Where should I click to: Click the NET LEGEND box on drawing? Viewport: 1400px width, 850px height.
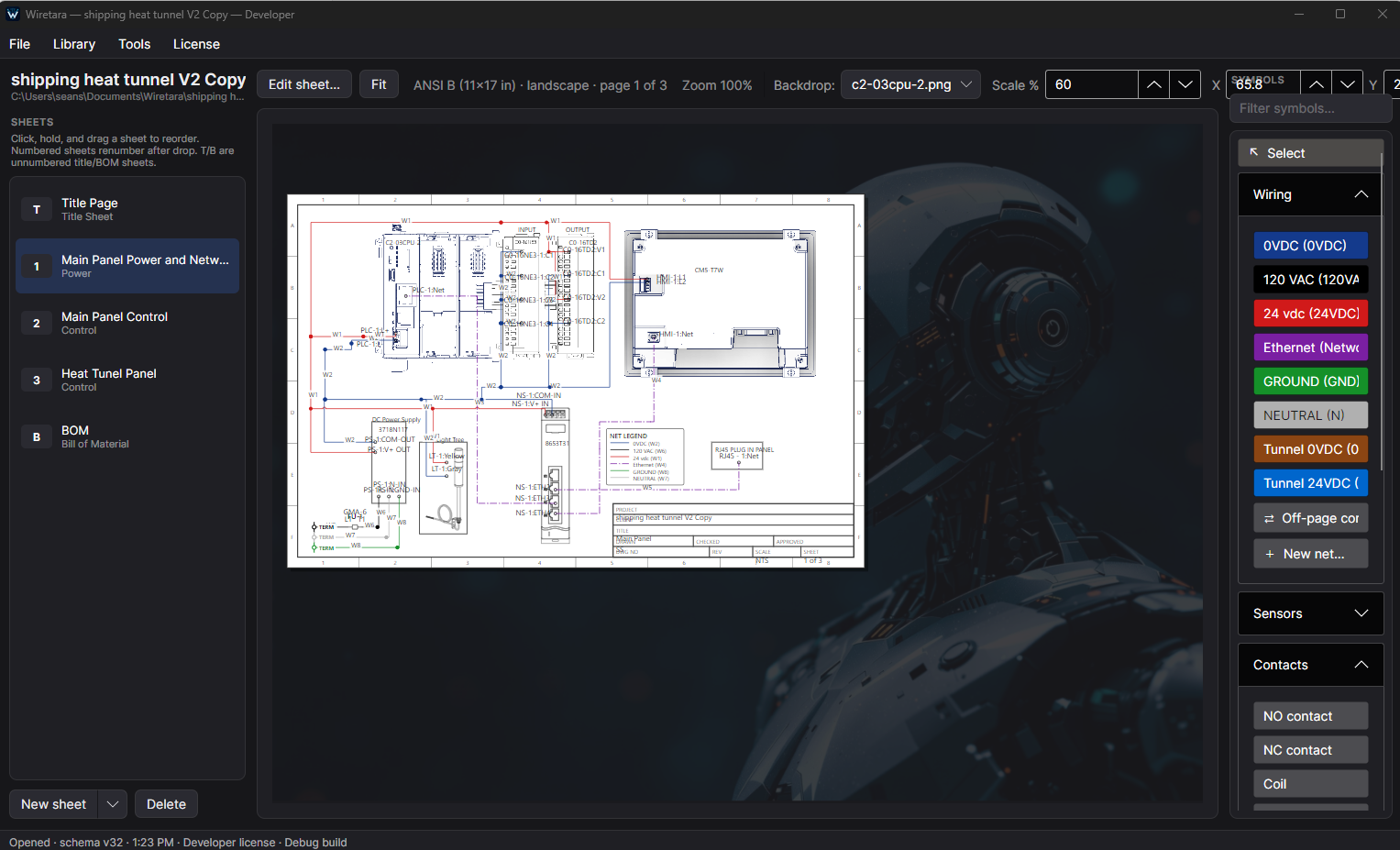pos(645,456)
